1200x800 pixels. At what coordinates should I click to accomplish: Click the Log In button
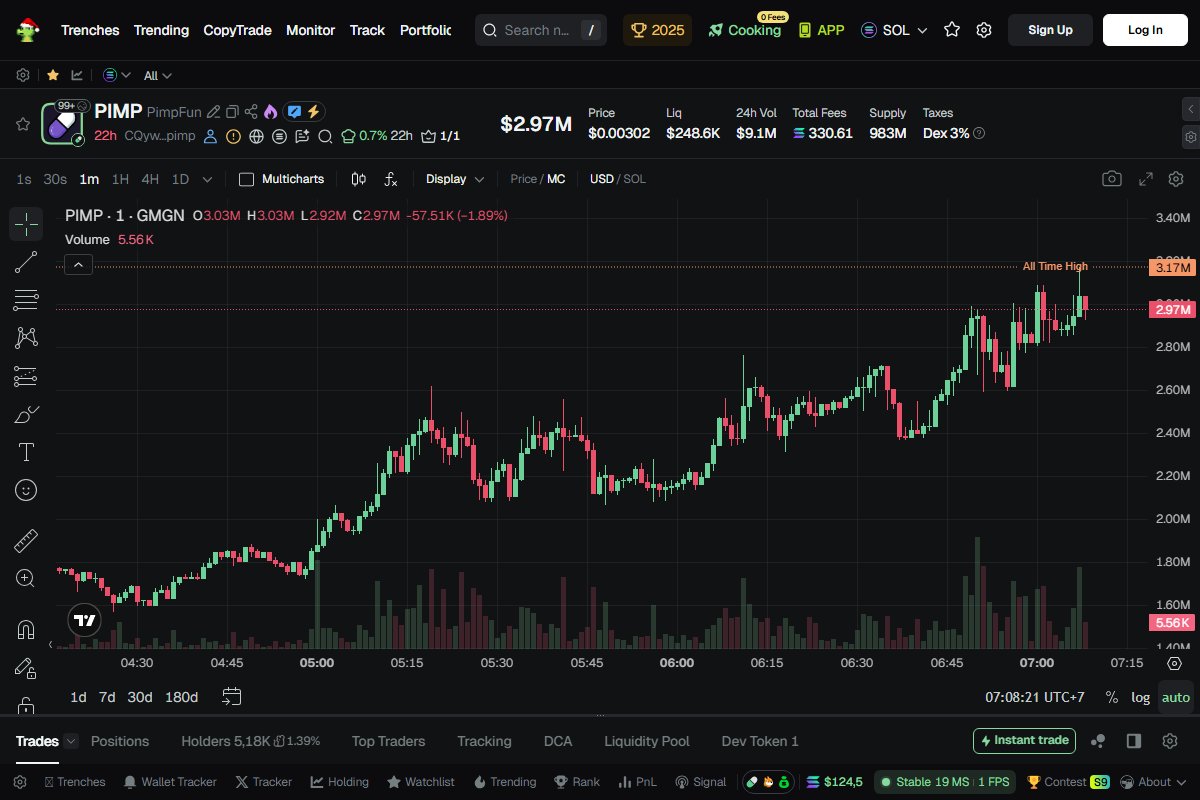click(x=1145, y=30)
